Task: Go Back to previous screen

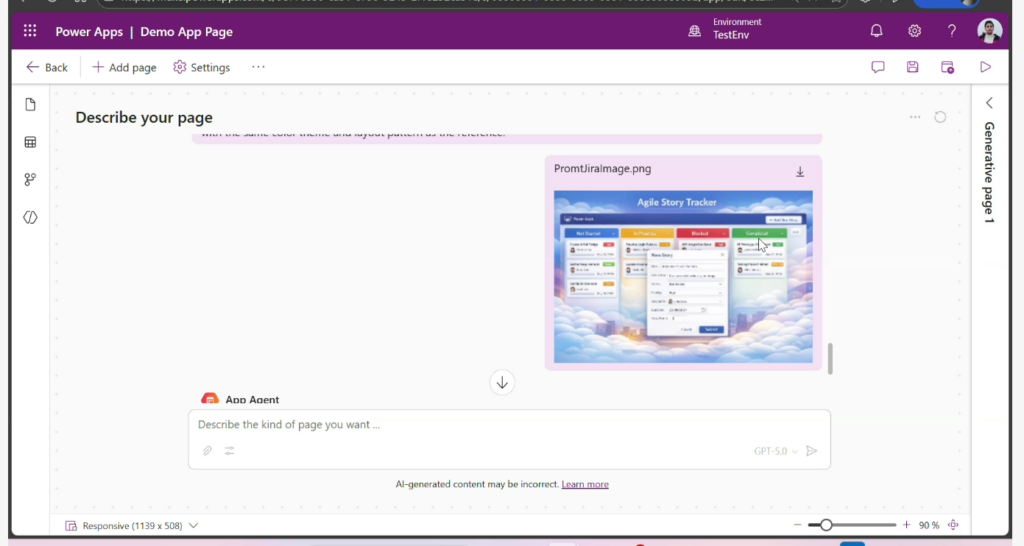Action: click(x=46, y=67)
